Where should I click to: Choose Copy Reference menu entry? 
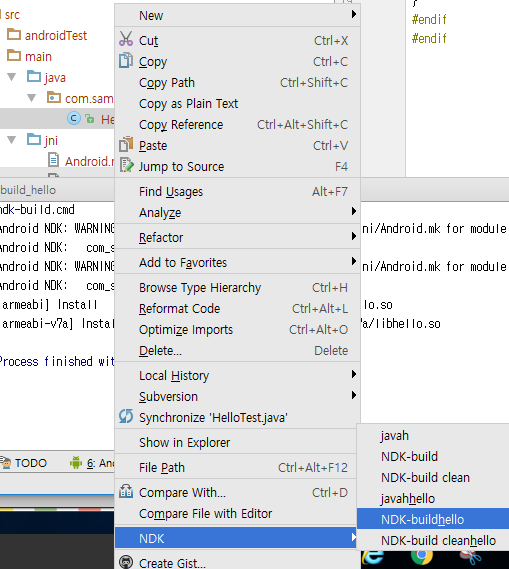pyautogui.click(x=238, y=125)
